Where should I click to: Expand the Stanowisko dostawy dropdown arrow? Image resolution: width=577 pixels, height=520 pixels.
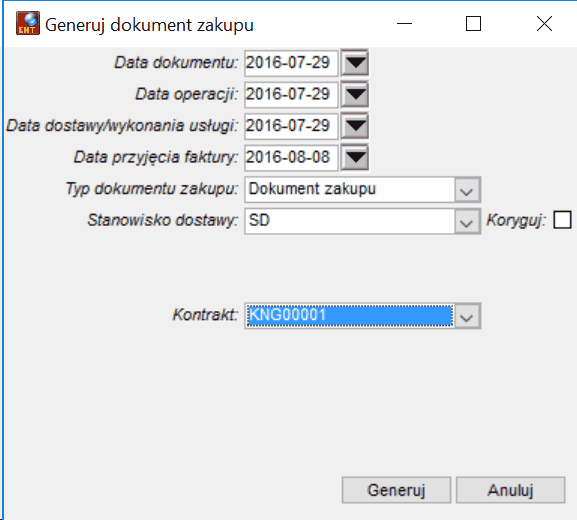[467, 221]
